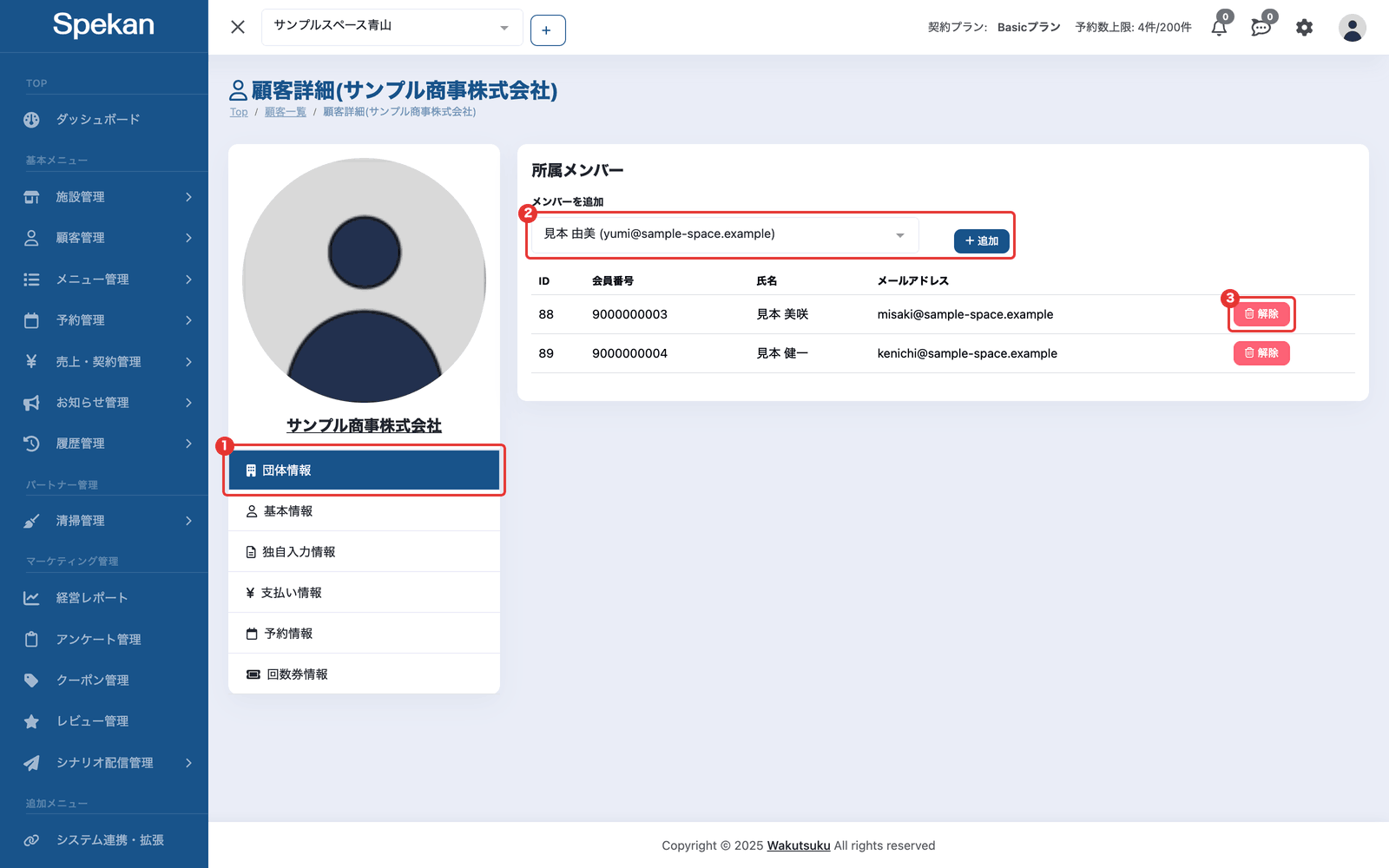The width and height of the screenshot is (1389, 868).
Task: Click the 売上・契約管理 yen icon
Action: point(31,361)
